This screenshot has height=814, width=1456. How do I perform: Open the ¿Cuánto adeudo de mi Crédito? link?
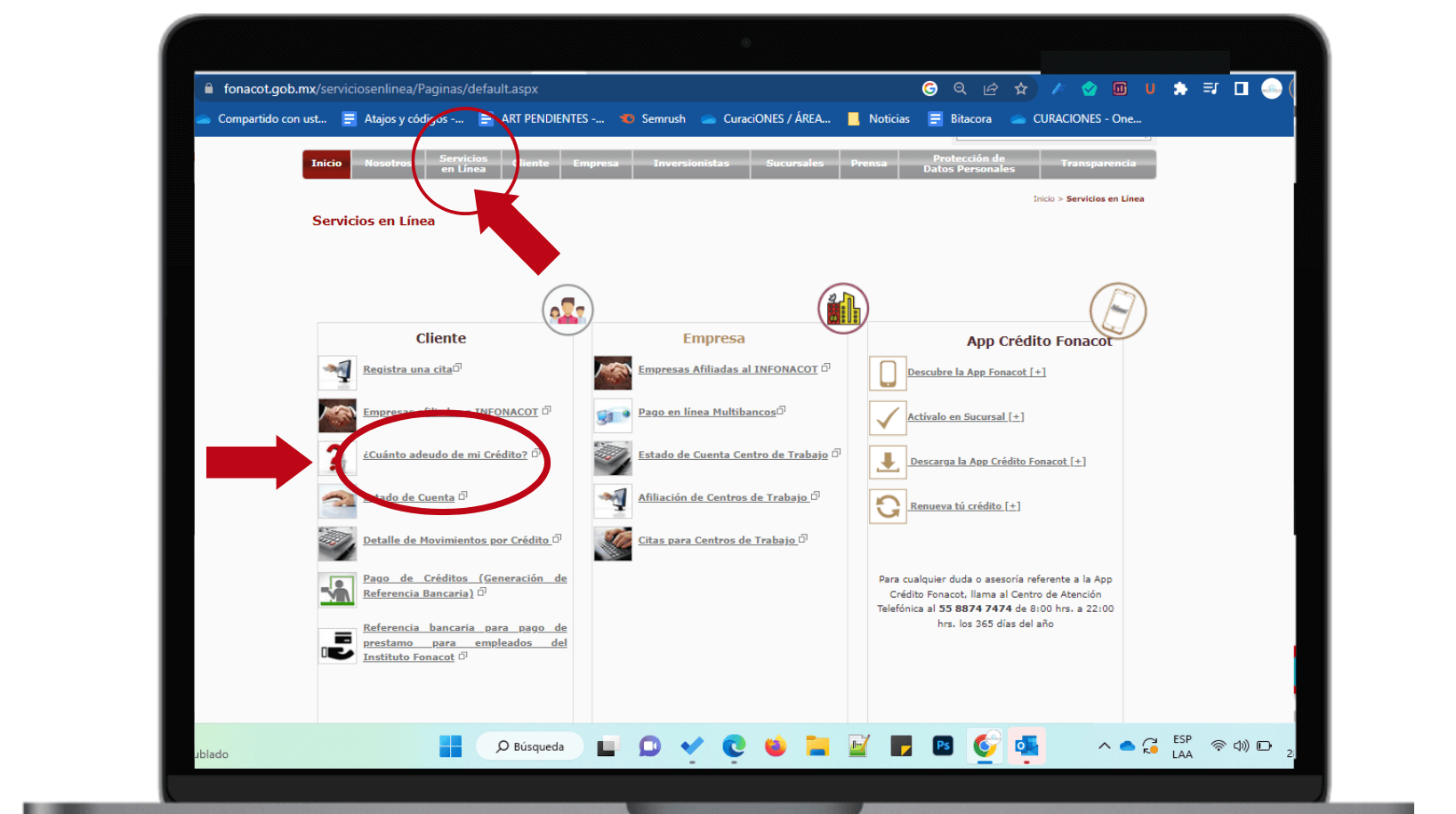pos(445,455)
